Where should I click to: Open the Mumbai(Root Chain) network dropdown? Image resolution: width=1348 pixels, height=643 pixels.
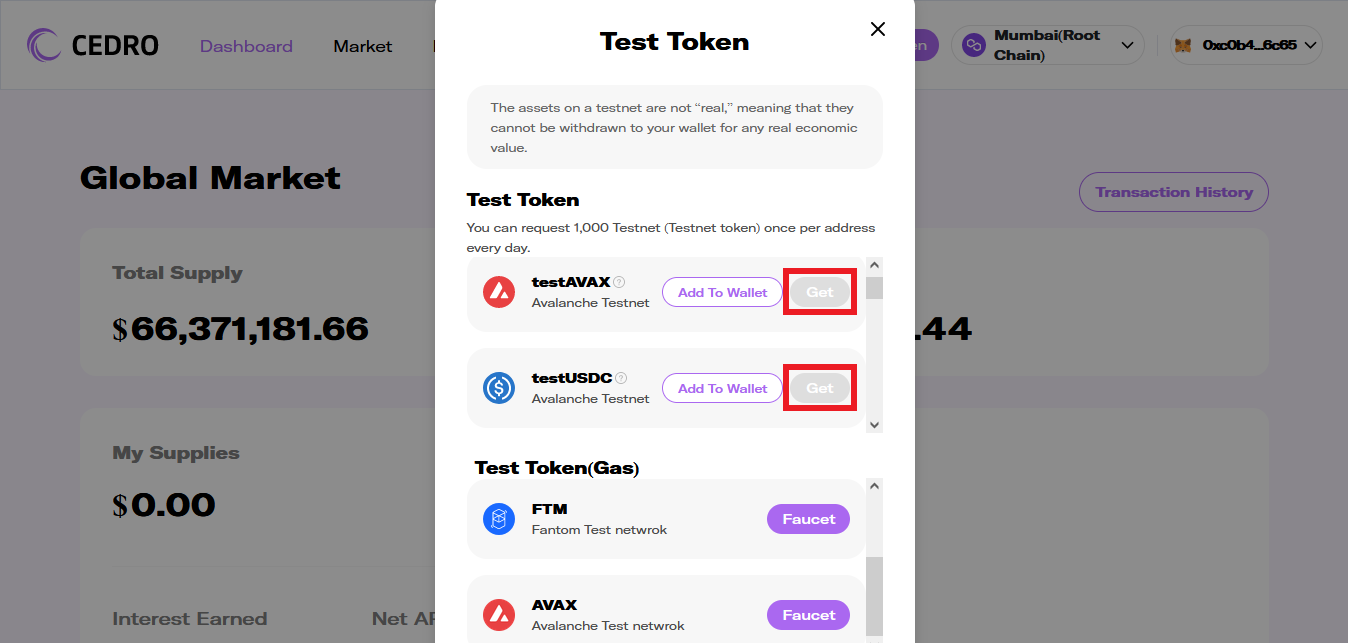tap(1127, 45)
